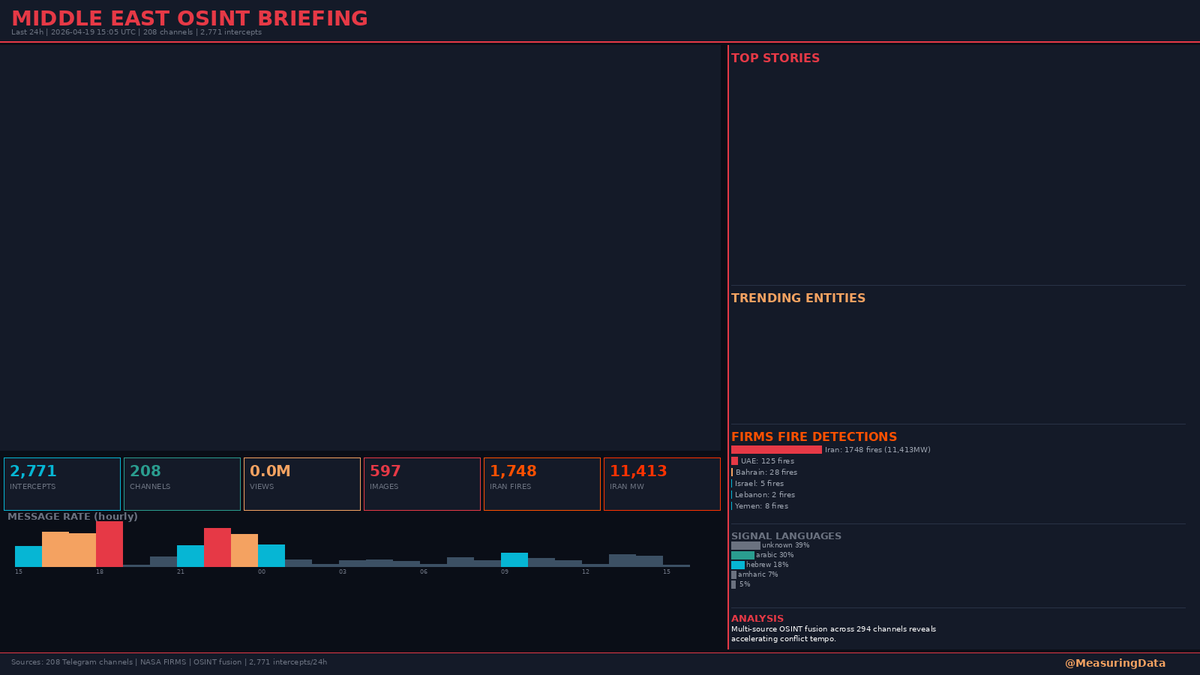The height and width of the screenshot is (675, 1200).
Task: Click the Israel: 5 fires entry
Action: pyautogui.click(x=757, y=483)
